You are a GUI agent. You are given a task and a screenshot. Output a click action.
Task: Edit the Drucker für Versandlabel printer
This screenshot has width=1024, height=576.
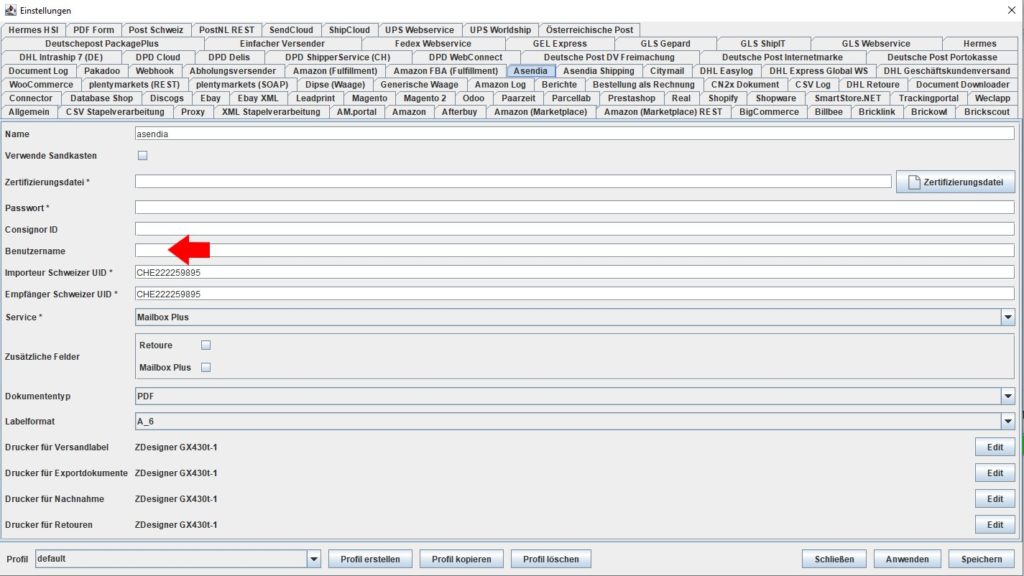pos(995,447)
